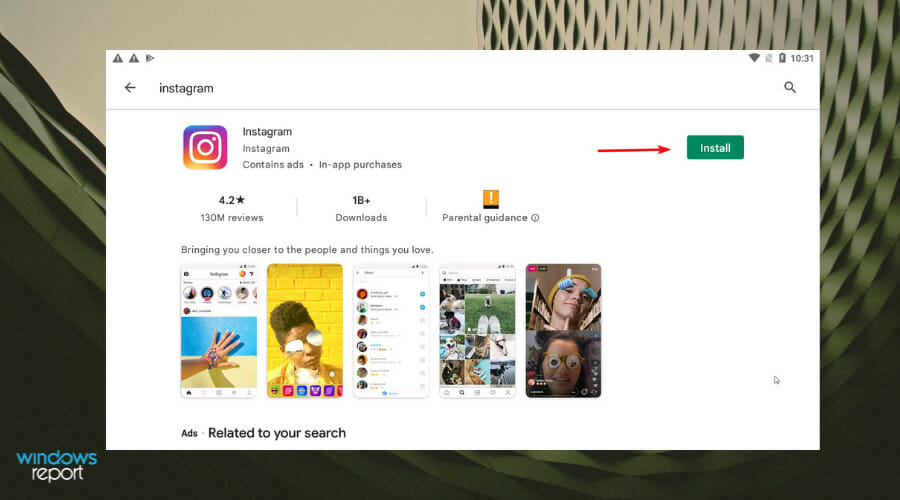Viewport: 900px width, 500px height.
Task: Click the Play Store notification status icon
Action: coord(150,58)
